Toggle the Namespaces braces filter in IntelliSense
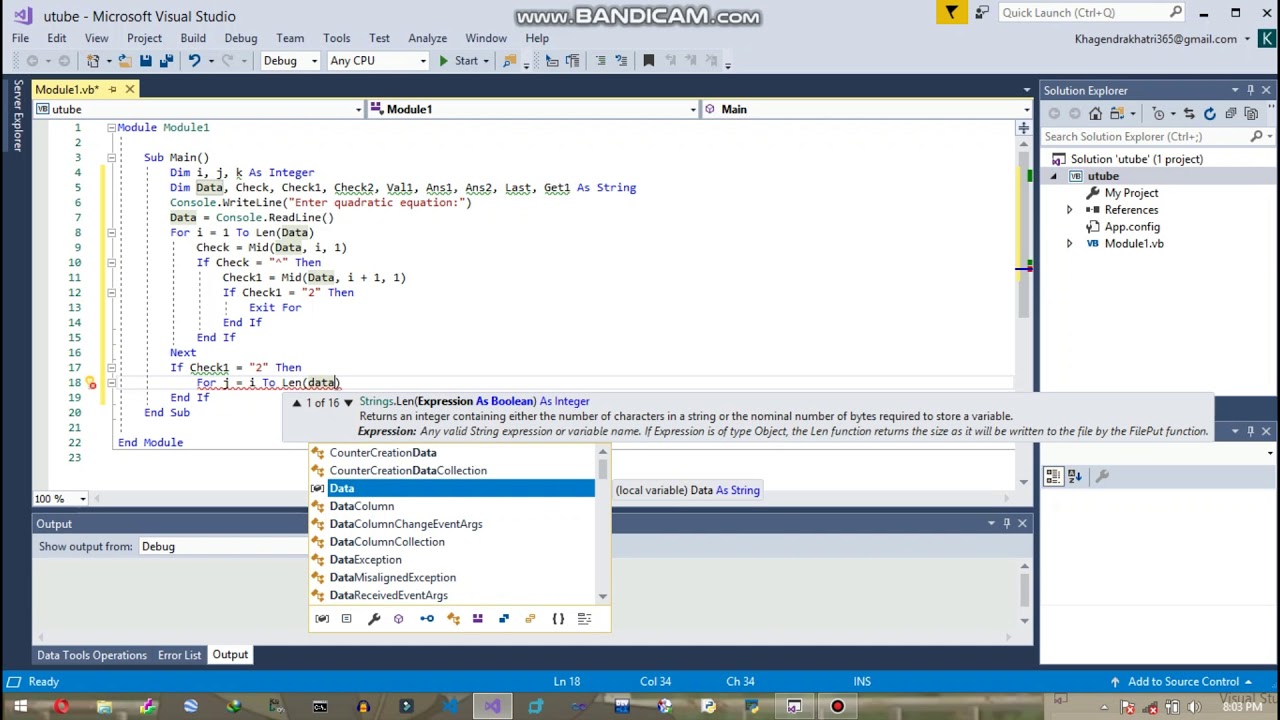This screenshot has width=1280, height=720. point(558,619)
